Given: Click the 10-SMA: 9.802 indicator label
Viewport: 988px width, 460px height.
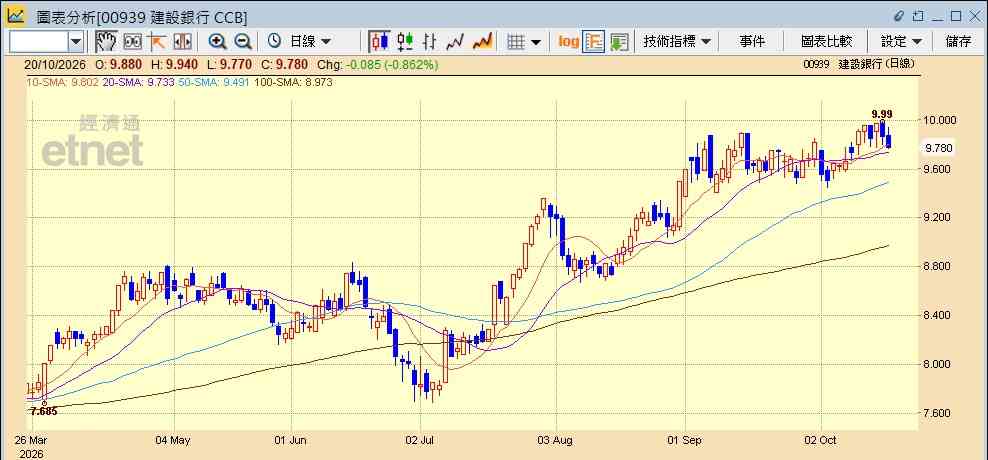Looking at the screenshot, I should click(x=62, y=82).
